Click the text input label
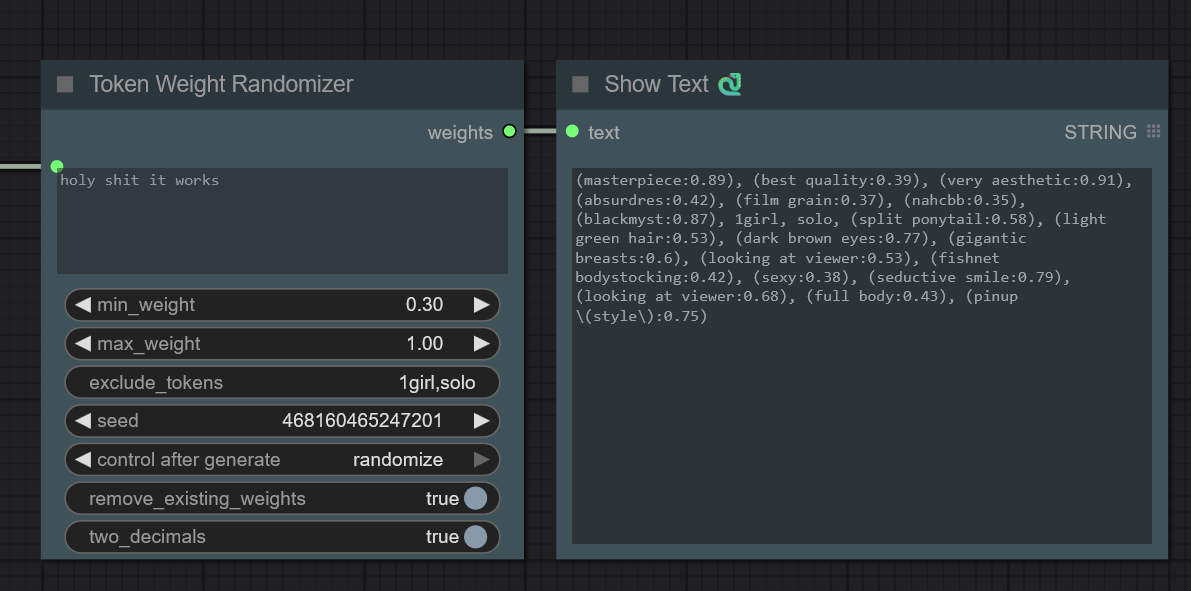 click(604, 132)
